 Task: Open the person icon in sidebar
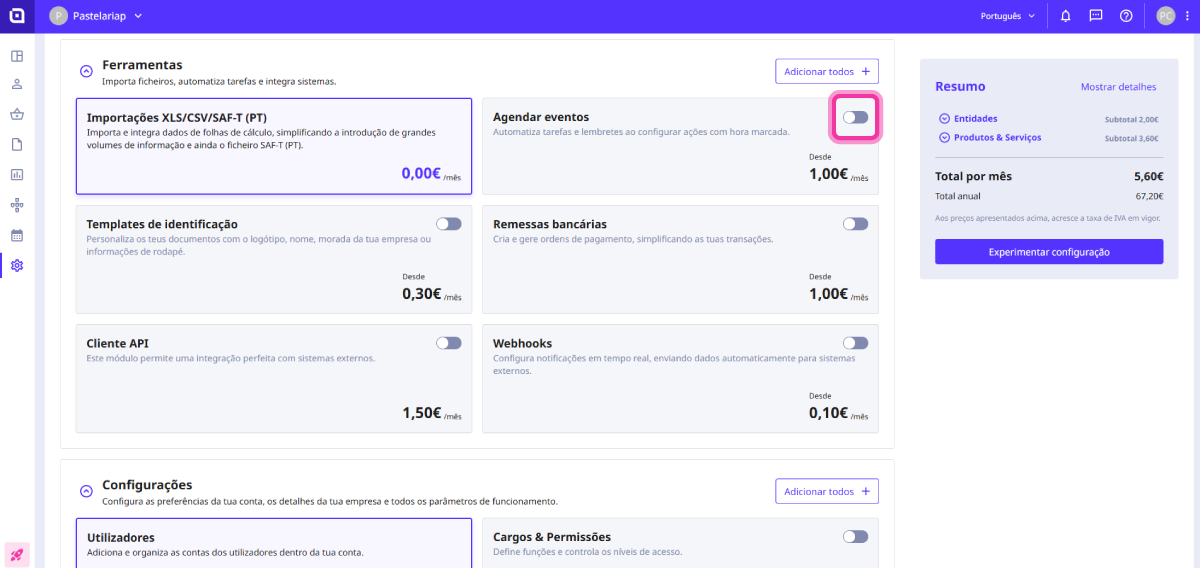[17, 85]
